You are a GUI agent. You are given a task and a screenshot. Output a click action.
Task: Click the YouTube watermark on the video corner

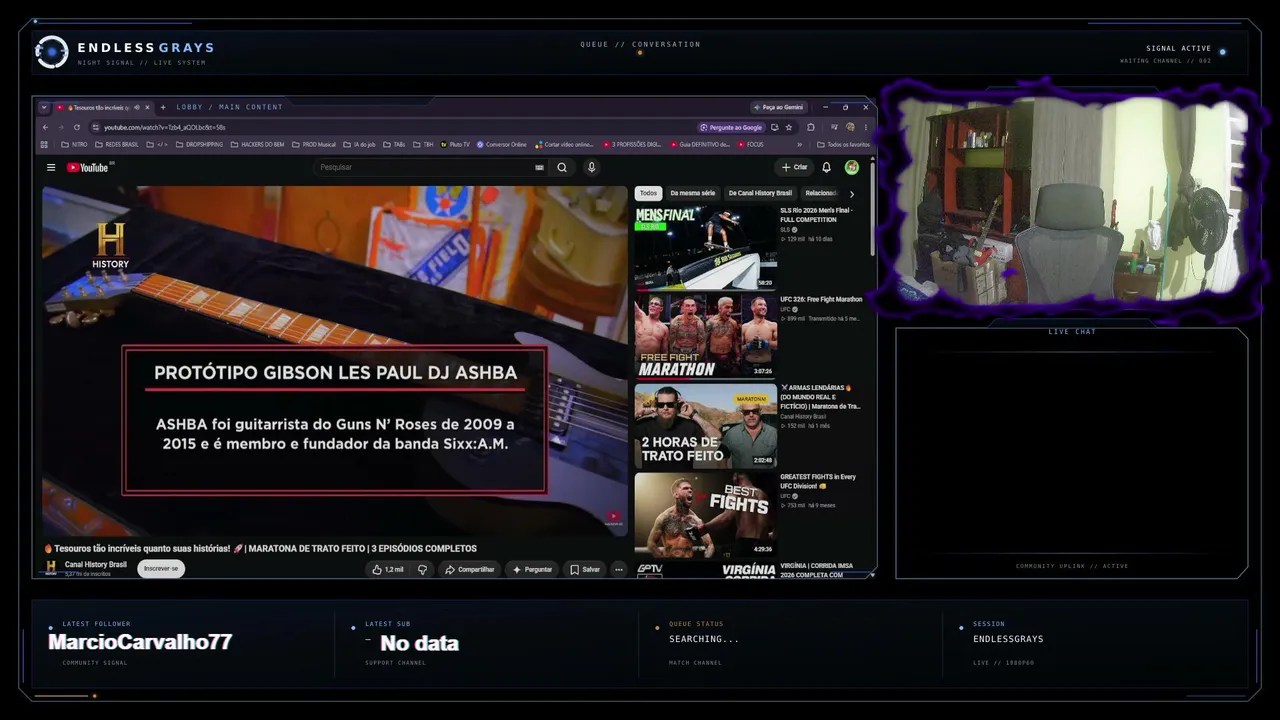(x=613, y=518)
